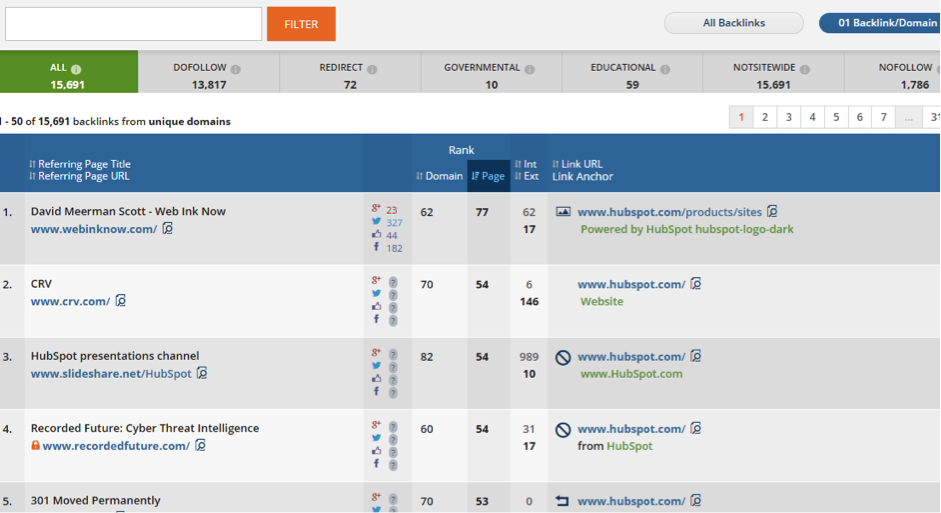Image resolution: width=941 pixels, height=513 pixels.
Task: Click the info icon on the DOFOLLOW tab
Action: [236, 69]
